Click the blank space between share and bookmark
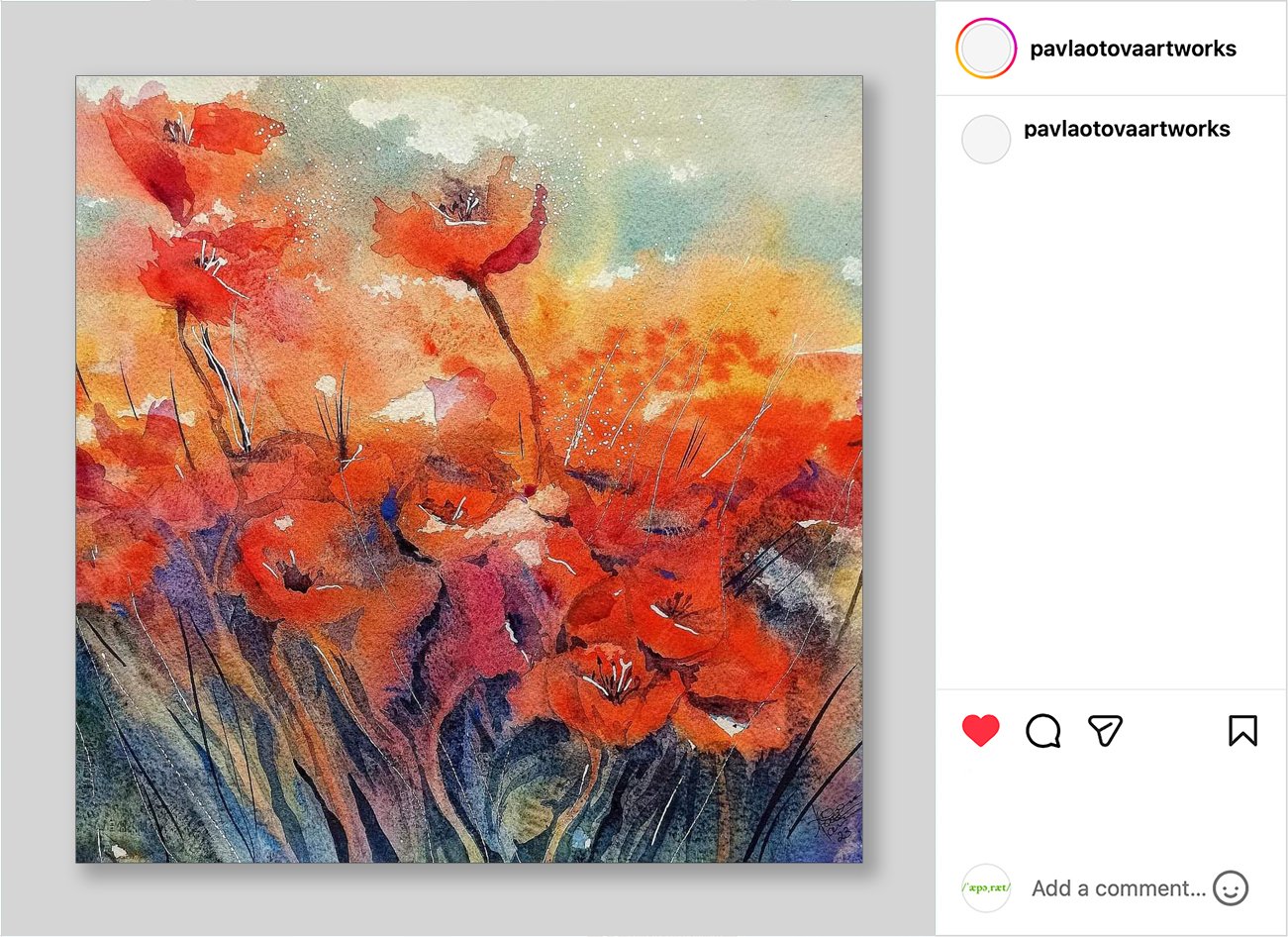 (1175, 731)
